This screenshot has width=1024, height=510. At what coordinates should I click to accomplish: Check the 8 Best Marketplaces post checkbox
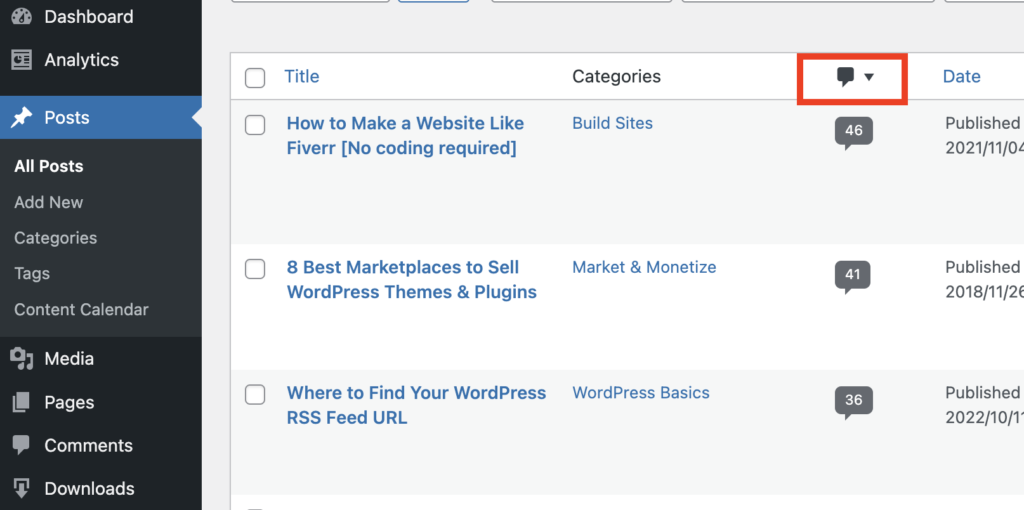tap(255, 268)
